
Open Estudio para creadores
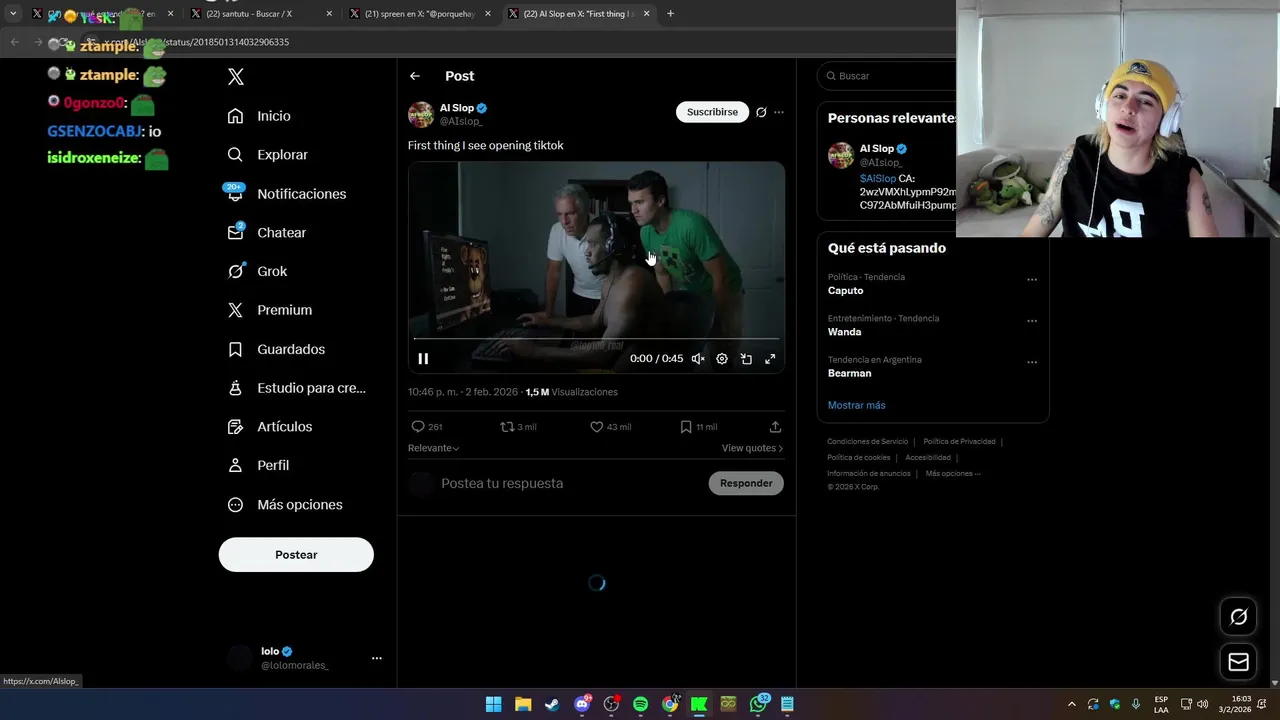tap(296, 388)
